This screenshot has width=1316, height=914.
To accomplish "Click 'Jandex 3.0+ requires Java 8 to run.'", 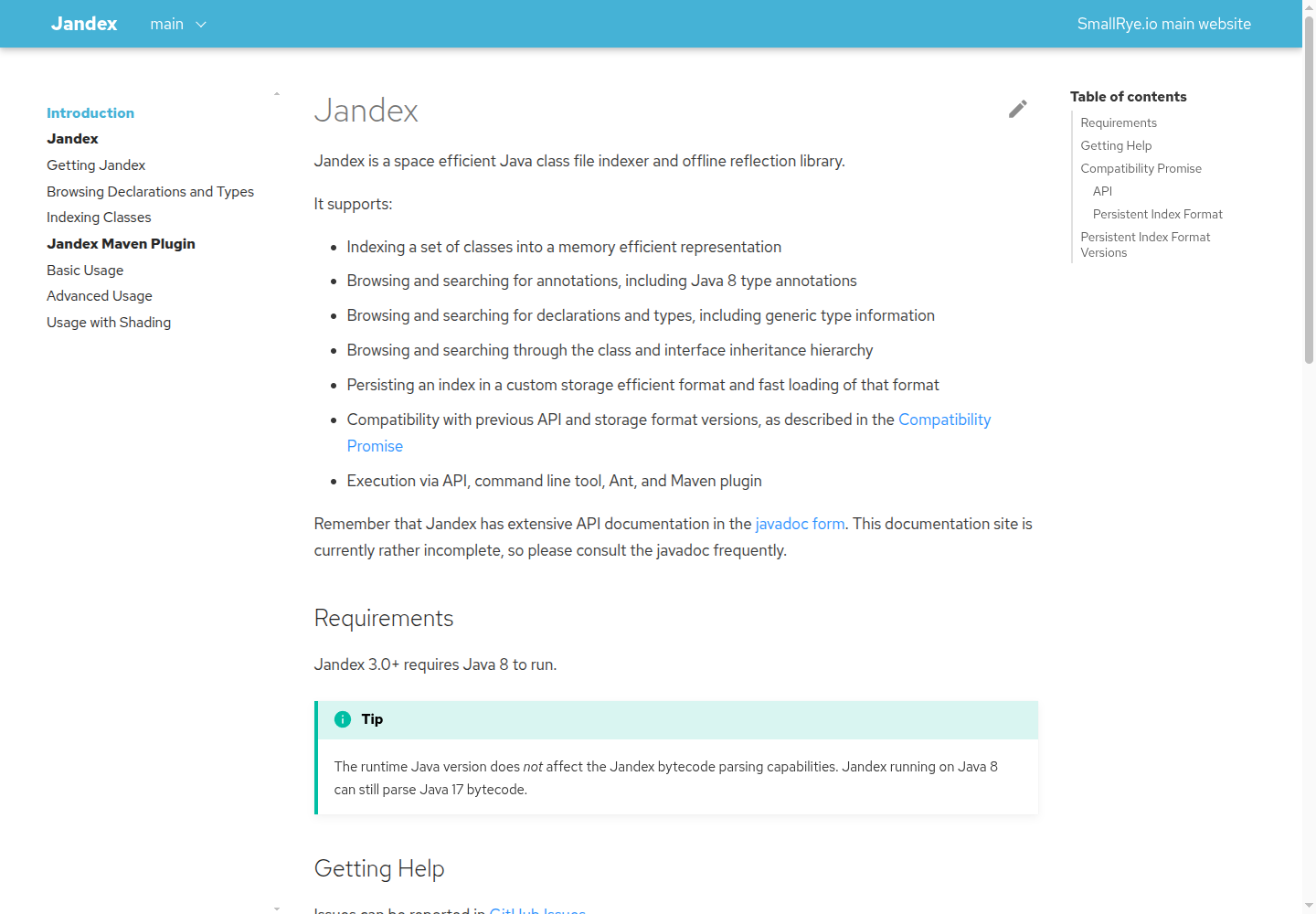I will tap(435, 664).
